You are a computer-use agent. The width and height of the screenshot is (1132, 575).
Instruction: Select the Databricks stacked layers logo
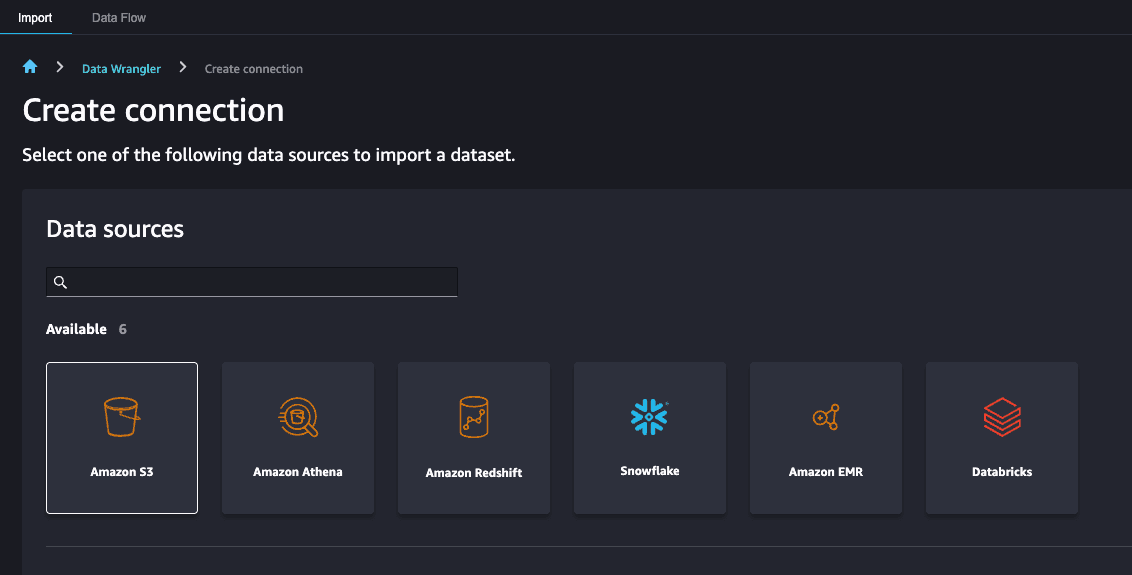pyautogui.click(x=1002, y=417)
